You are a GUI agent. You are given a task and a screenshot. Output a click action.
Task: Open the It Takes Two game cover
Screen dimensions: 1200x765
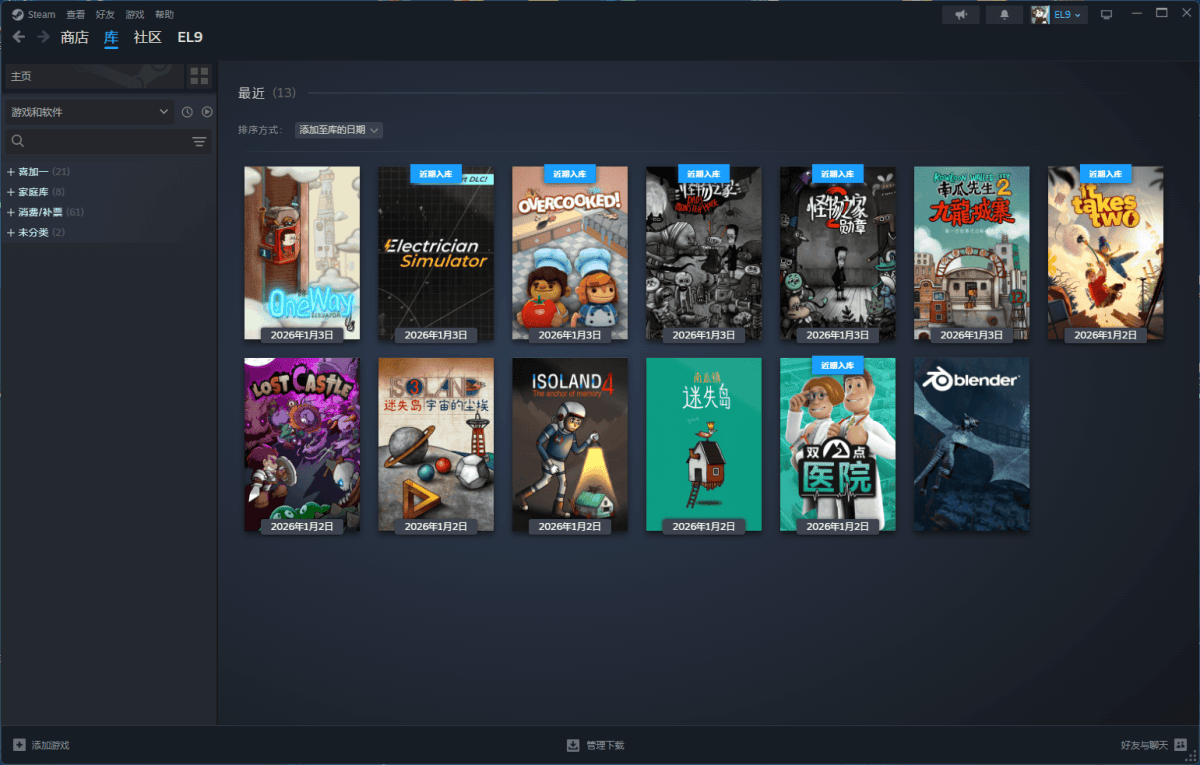(1105, 253)
